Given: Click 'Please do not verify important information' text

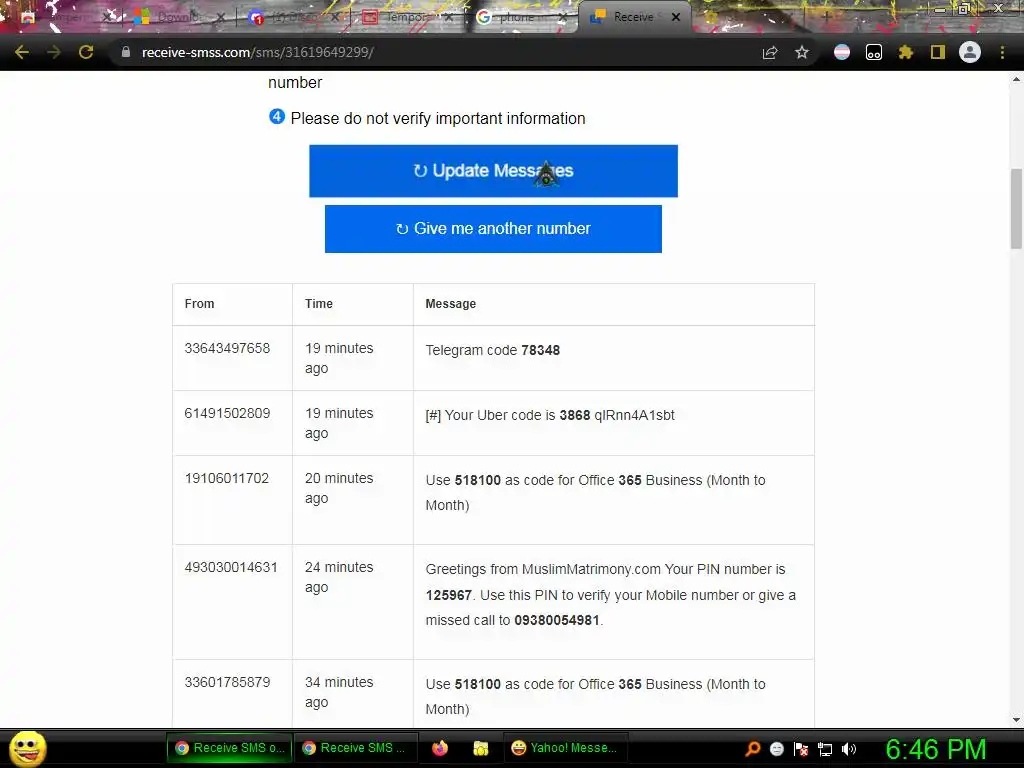Looking at the screenshot, I should coord(438,119).
